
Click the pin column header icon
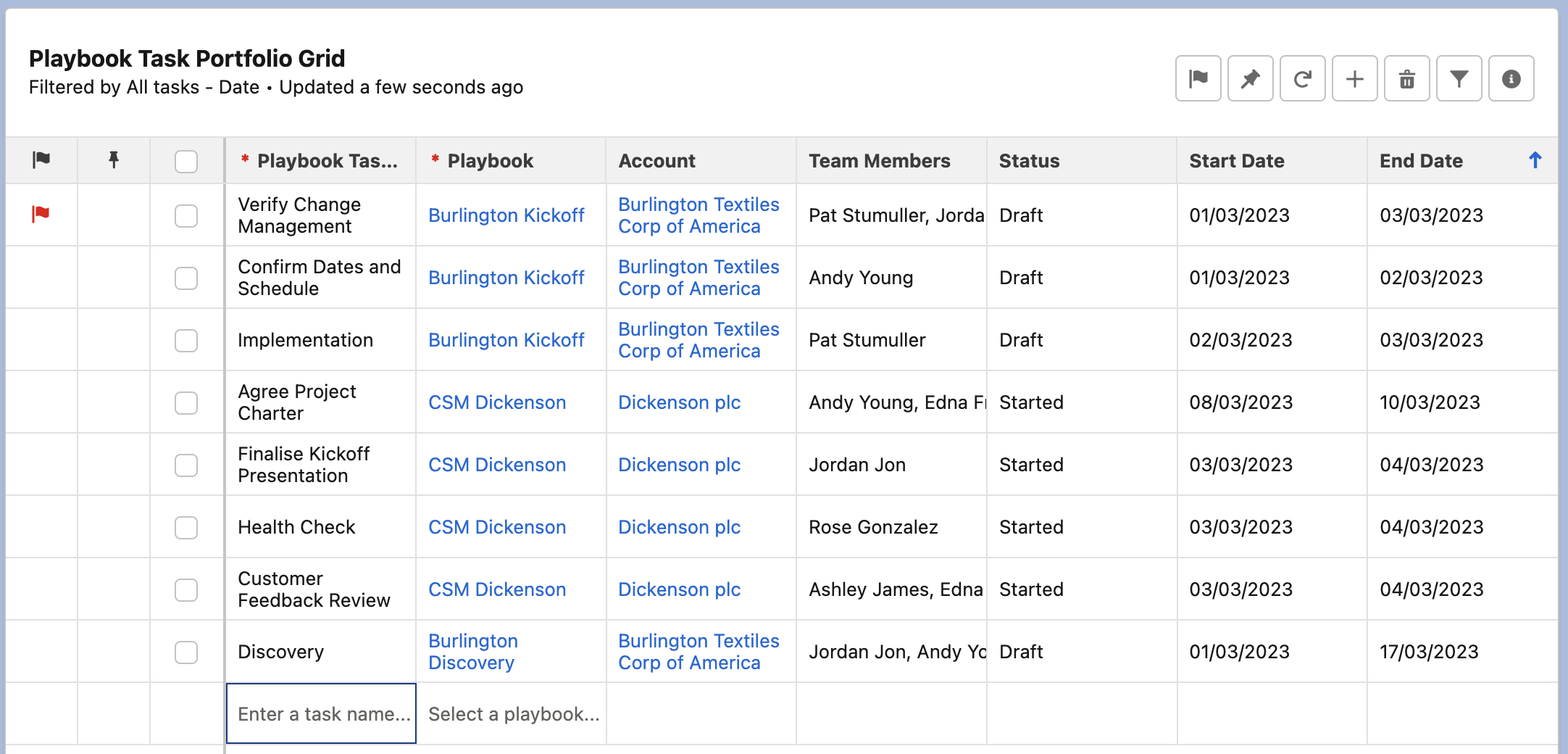114,160
